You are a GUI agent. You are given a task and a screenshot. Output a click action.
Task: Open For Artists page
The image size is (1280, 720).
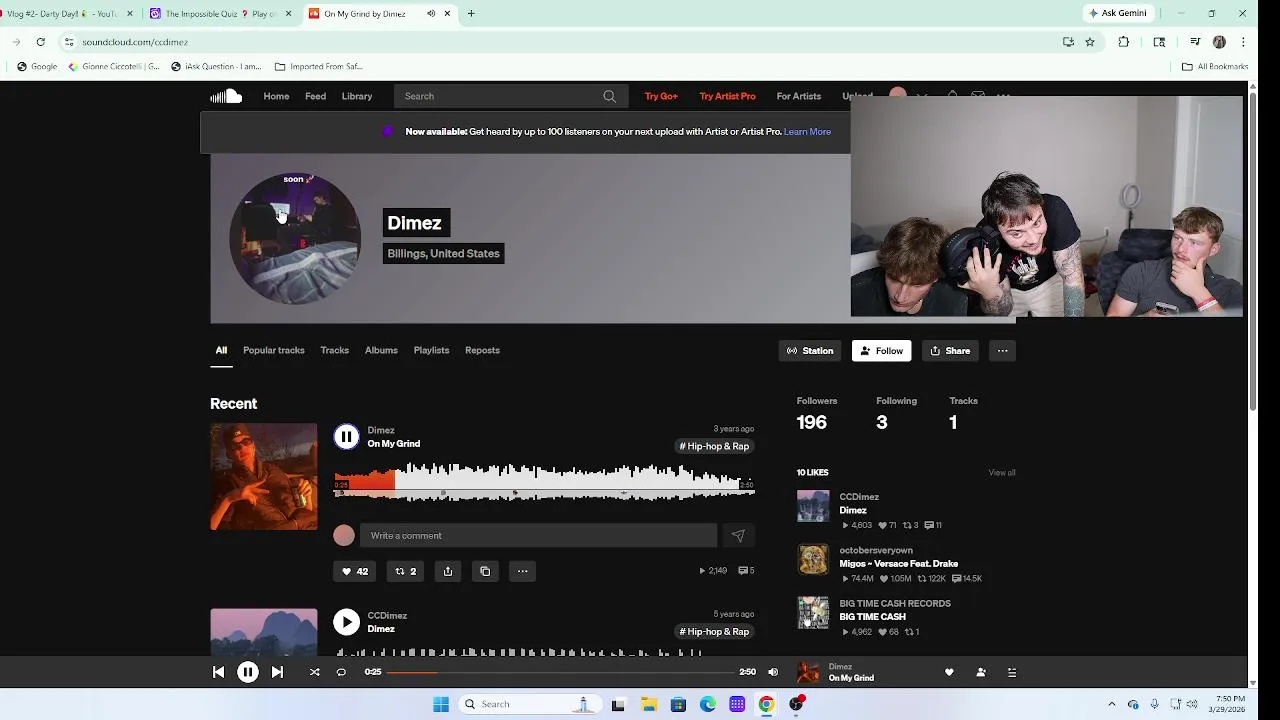[x=799, y=96]
